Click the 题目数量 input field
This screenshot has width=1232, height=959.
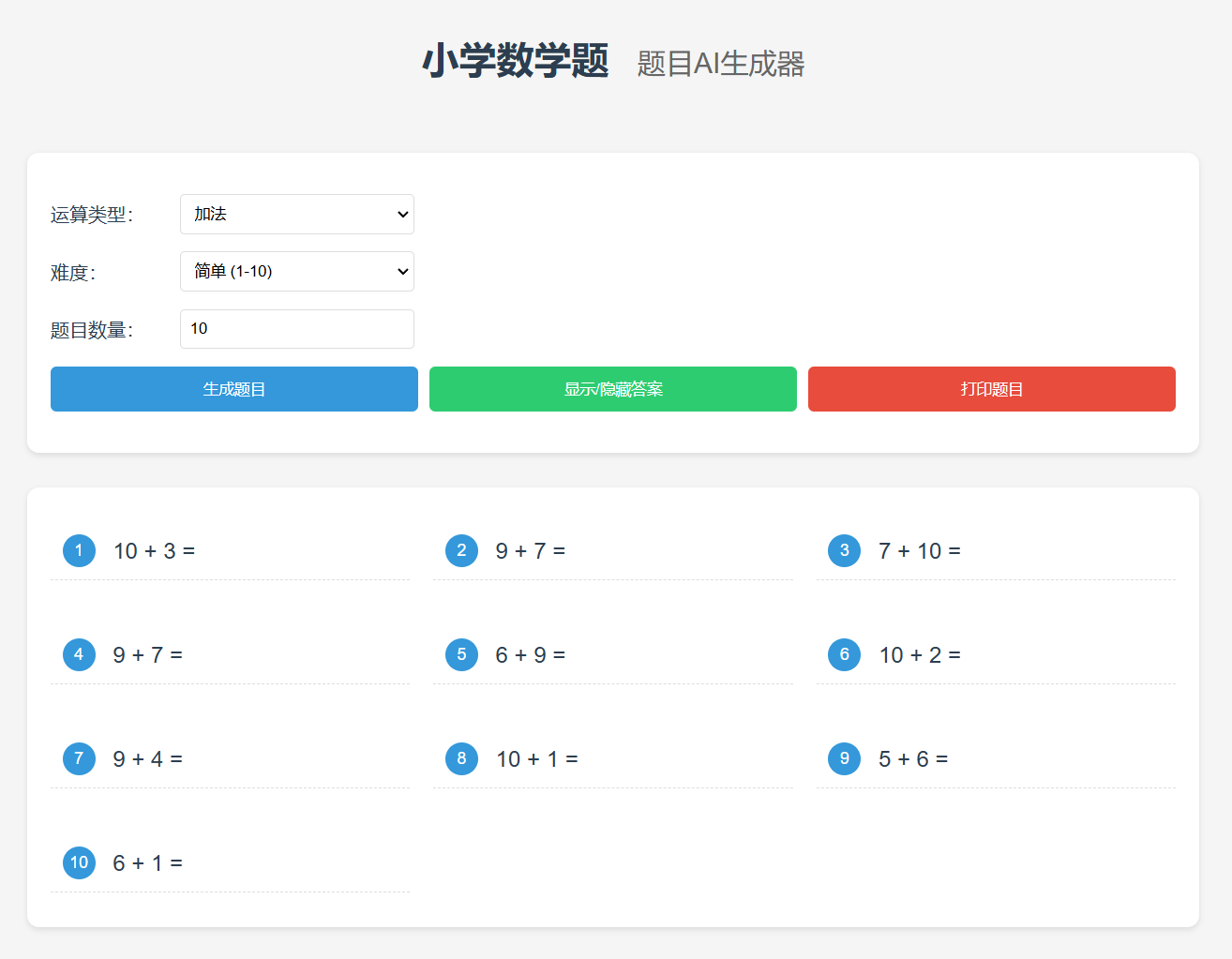tap(296, 328)
